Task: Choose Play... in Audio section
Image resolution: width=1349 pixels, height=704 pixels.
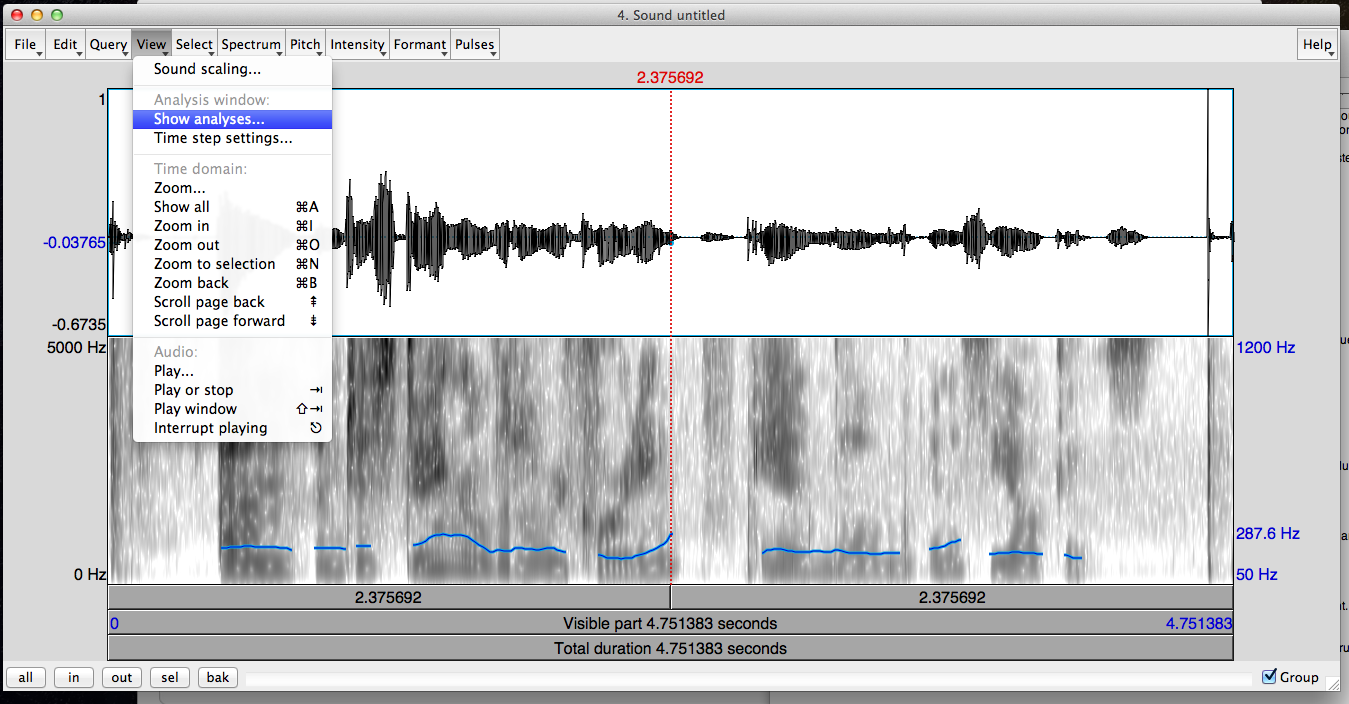Action: pyautogui.click(x=232, y=371)
